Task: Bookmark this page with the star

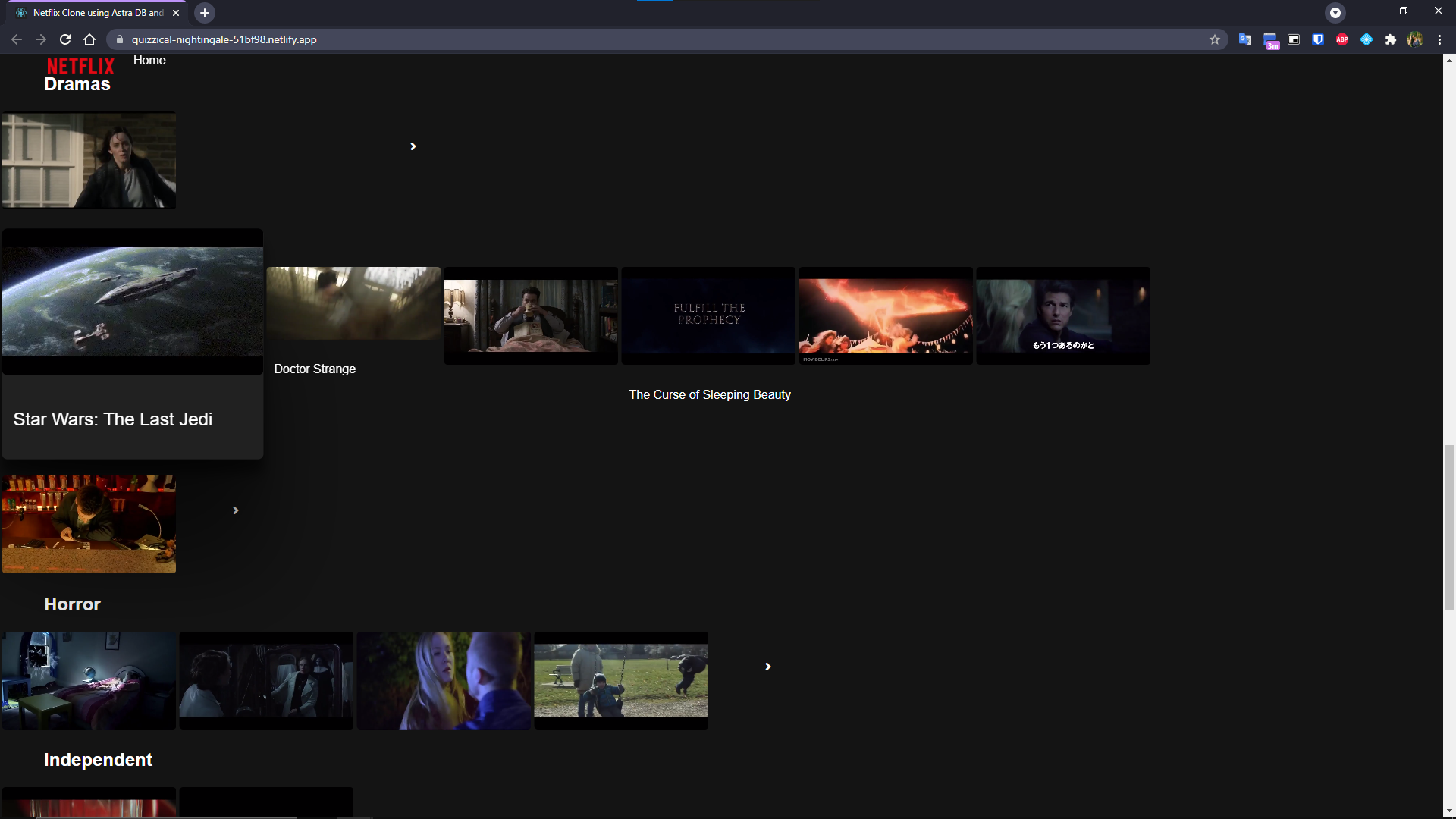Action: (1215, 39)
